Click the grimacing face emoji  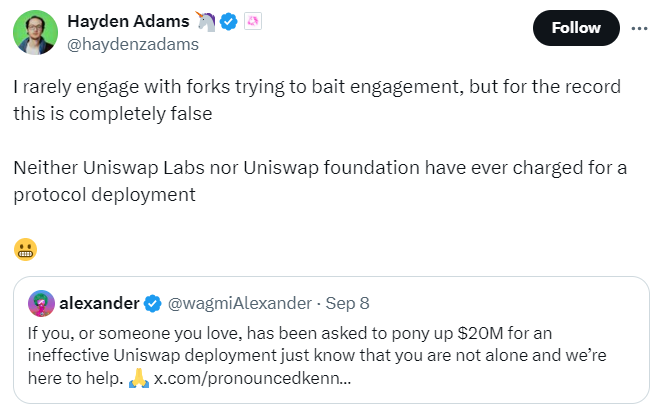[x=25, y=248]
